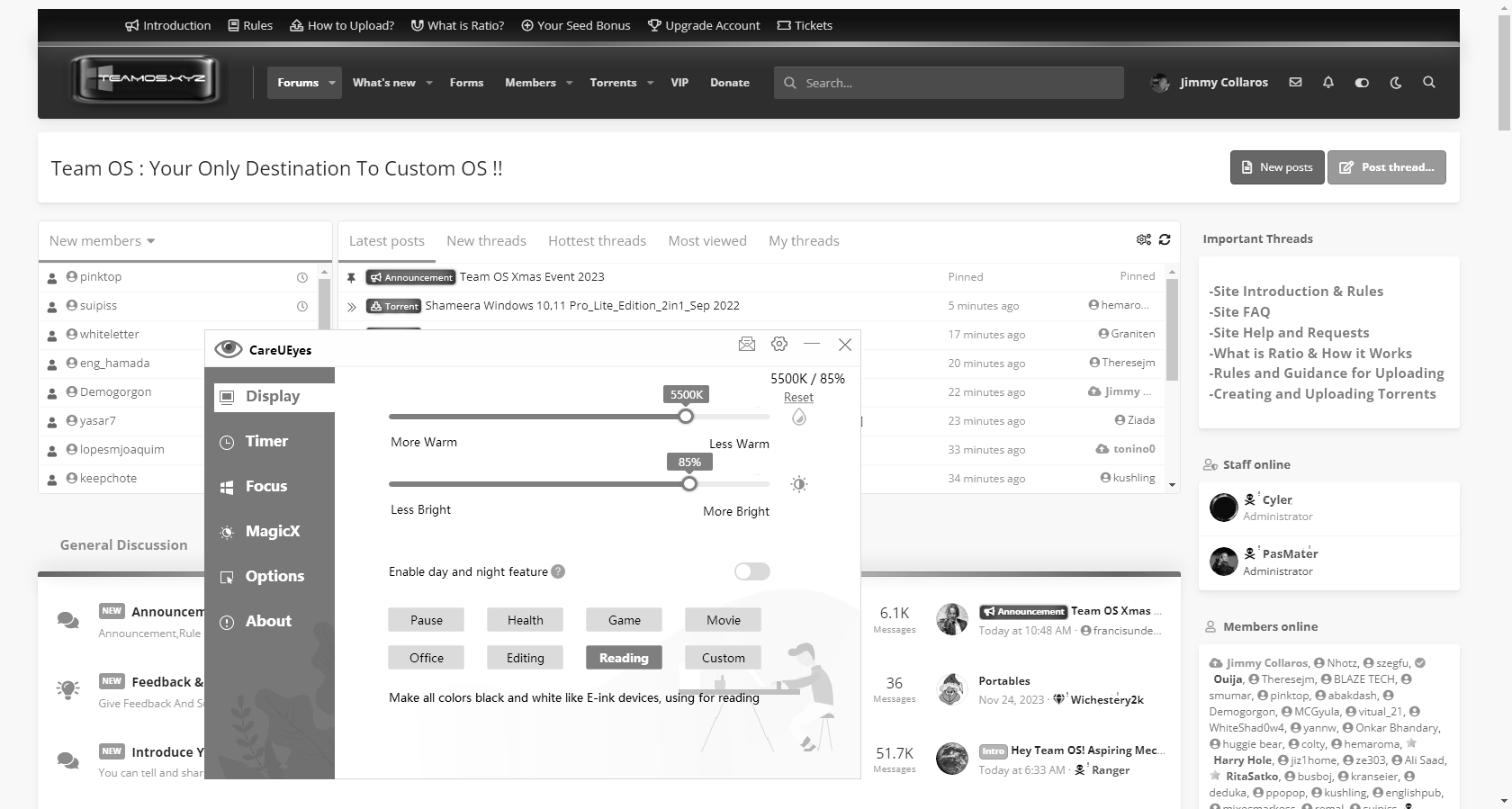
Task: Click the magnifier icon at header right
Action: 1429,82
